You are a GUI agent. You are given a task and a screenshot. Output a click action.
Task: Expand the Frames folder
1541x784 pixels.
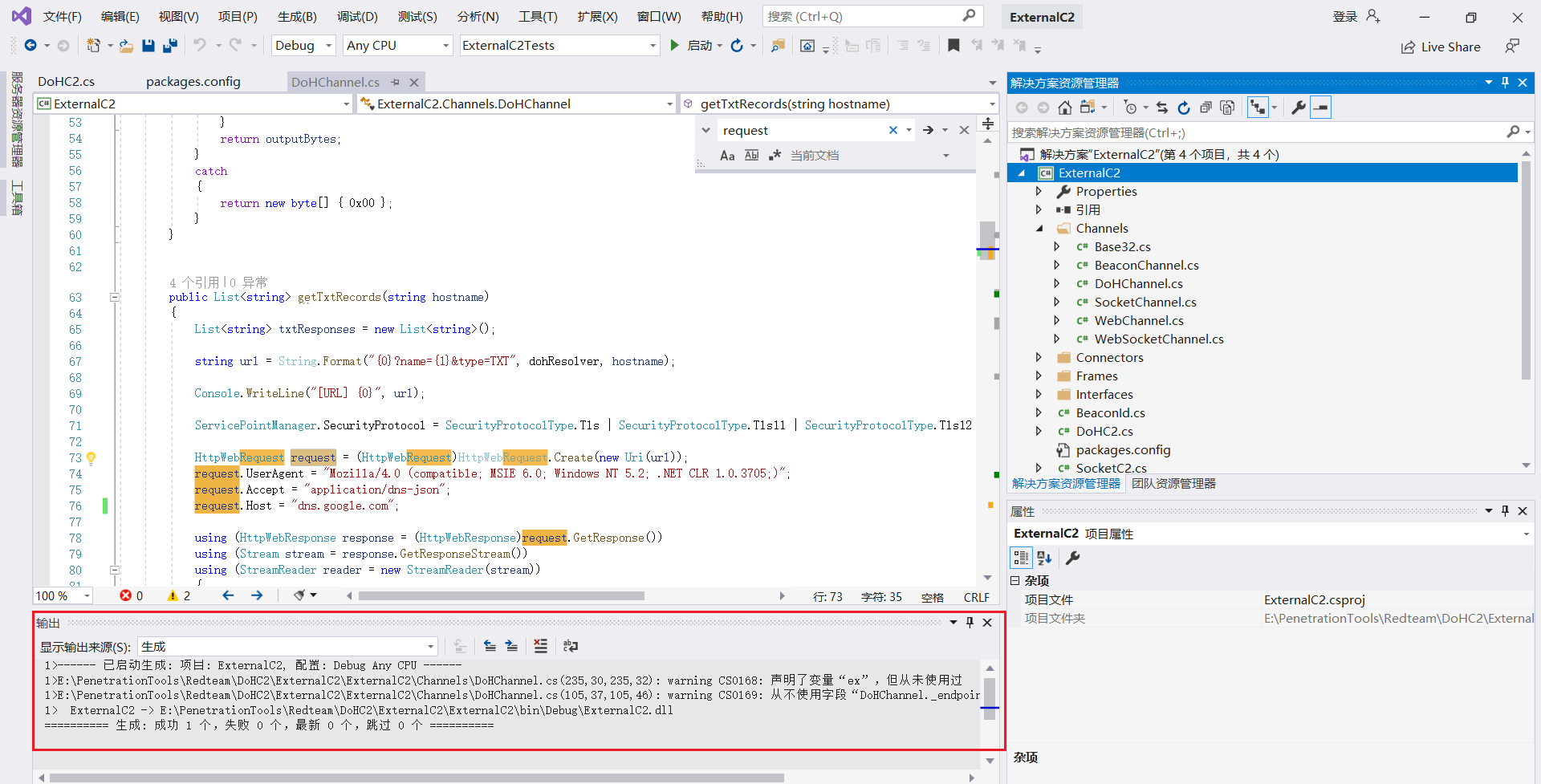1039,376
